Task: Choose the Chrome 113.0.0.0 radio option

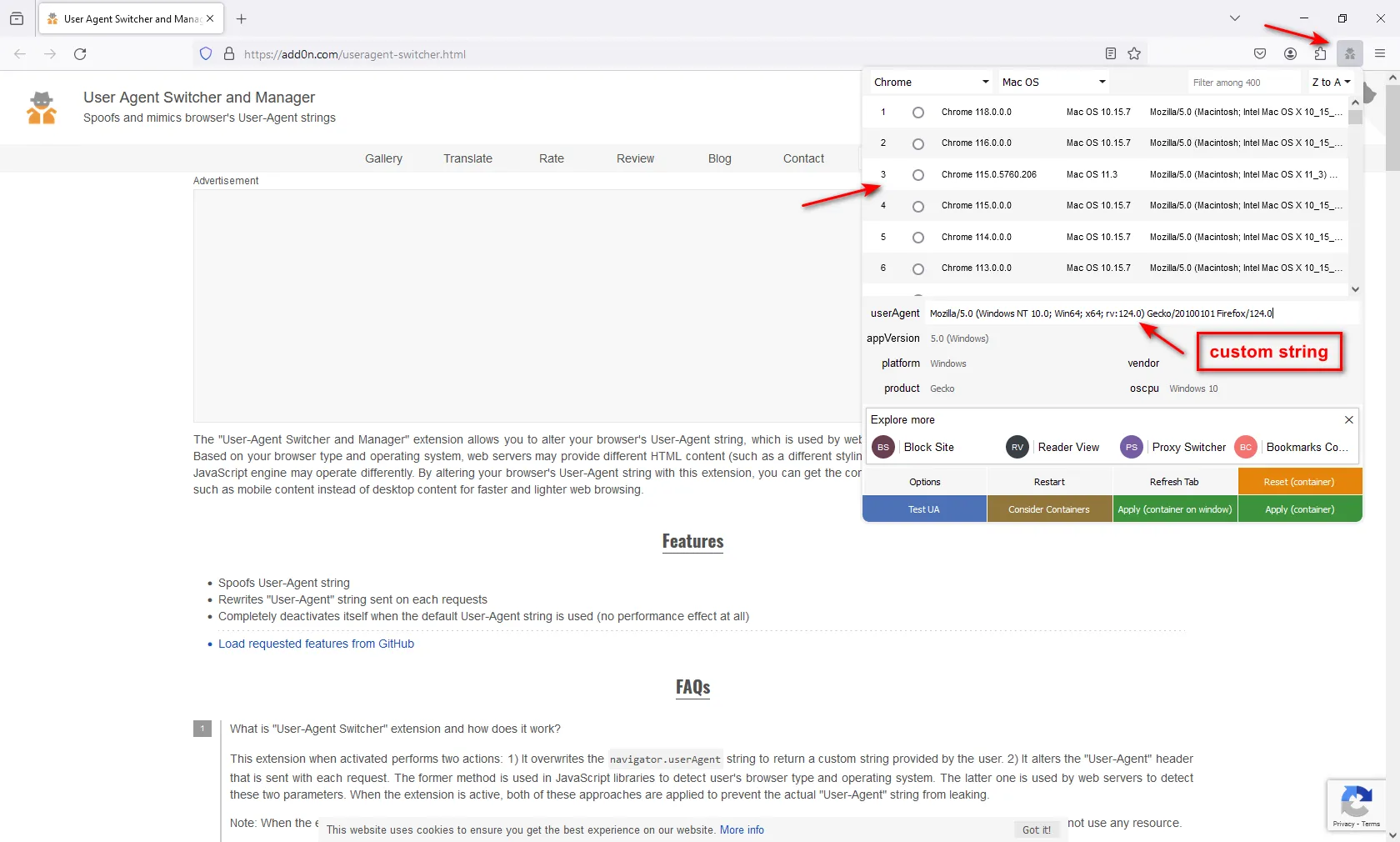Action: pos(917,269)
